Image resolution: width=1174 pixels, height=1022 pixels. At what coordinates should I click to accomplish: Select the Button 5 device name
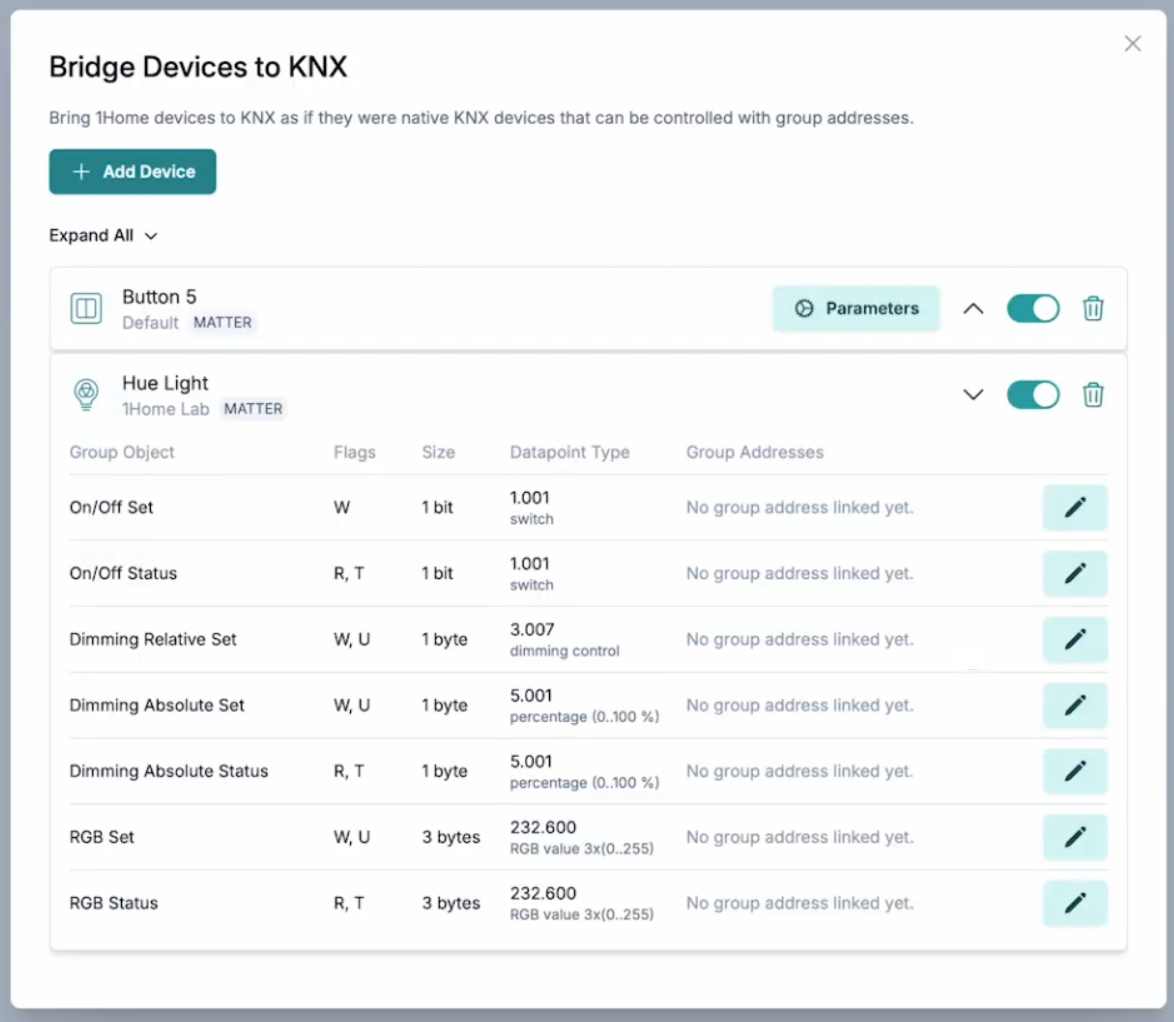pos(159,297)
